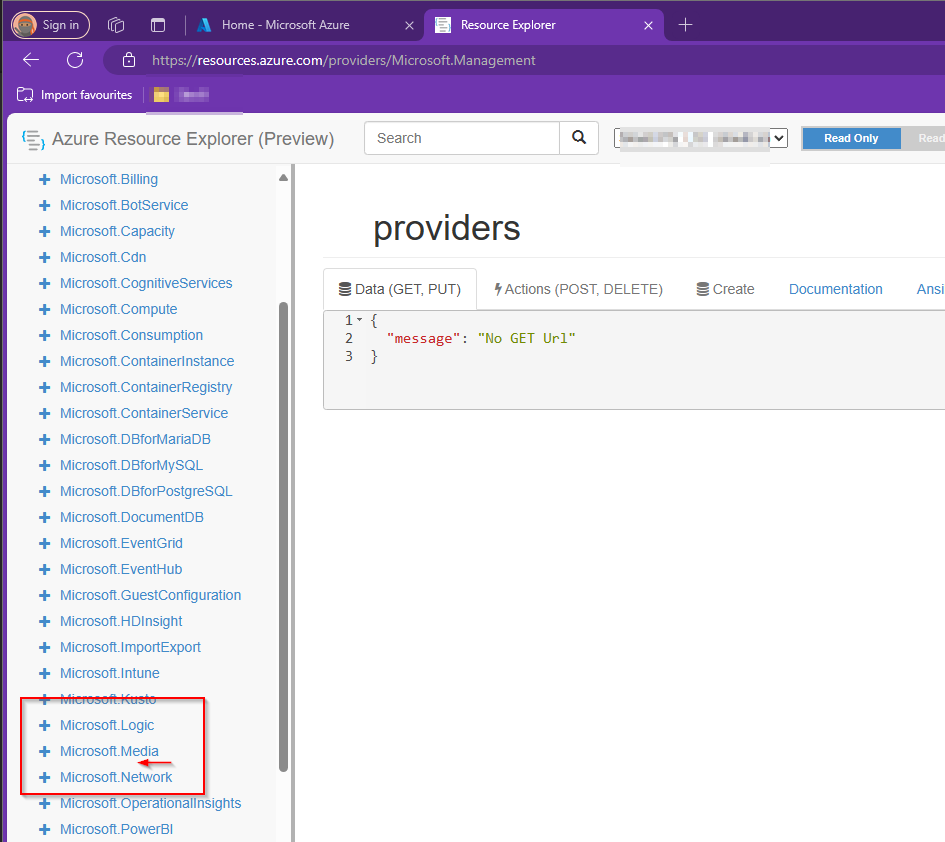Screen dimensions: 945x842
Task: Click the search magnifier button
Action: pos(579,138)
